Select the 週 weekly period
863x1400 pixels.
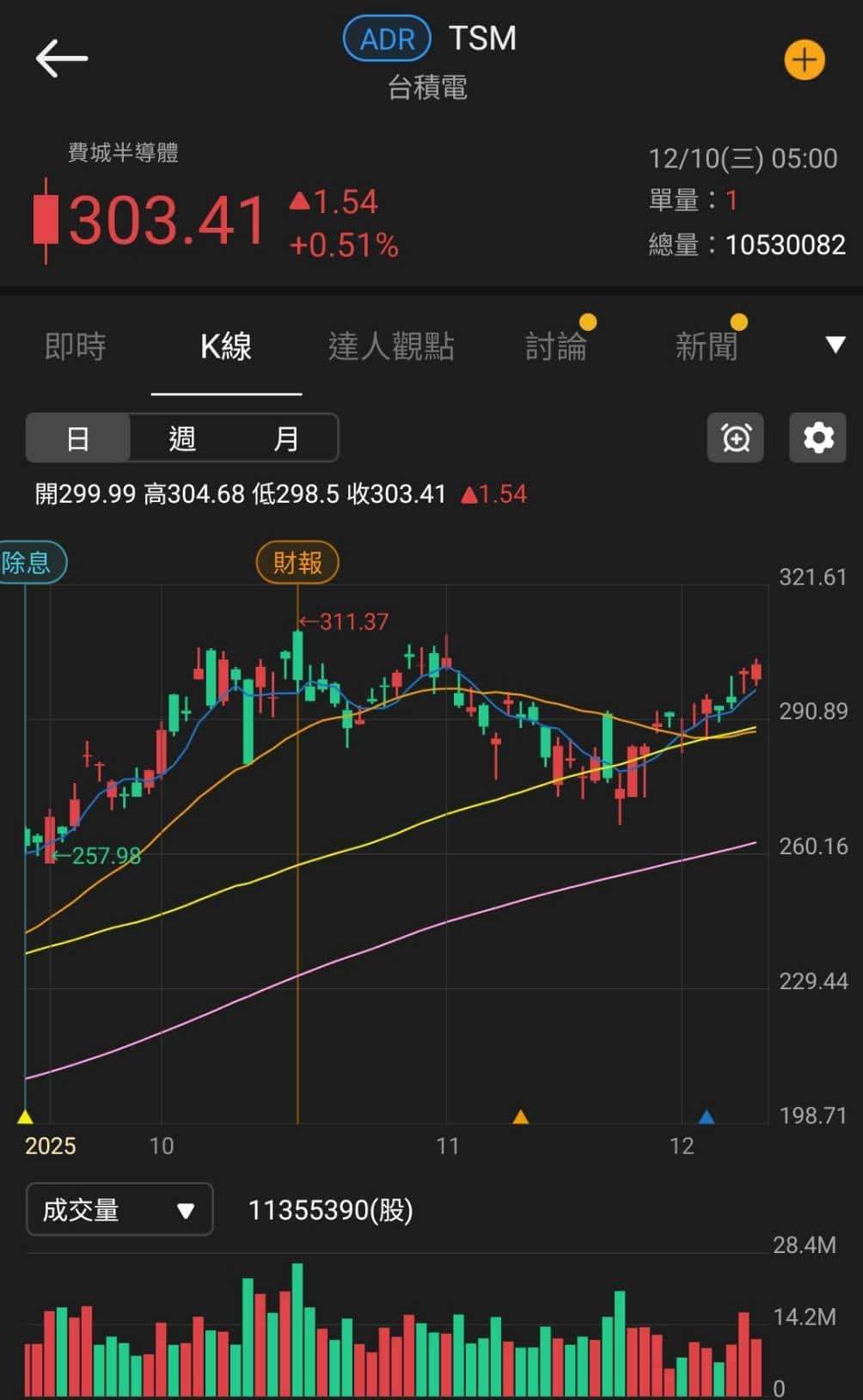tap(182, 439)
